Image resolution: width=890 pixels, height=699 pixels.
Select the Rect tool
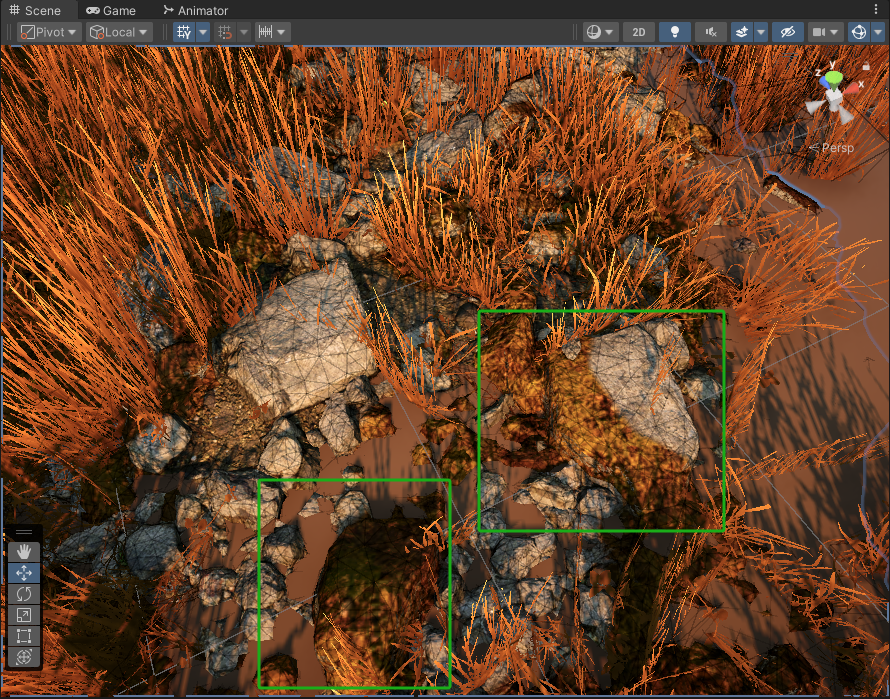pos(24,636)
